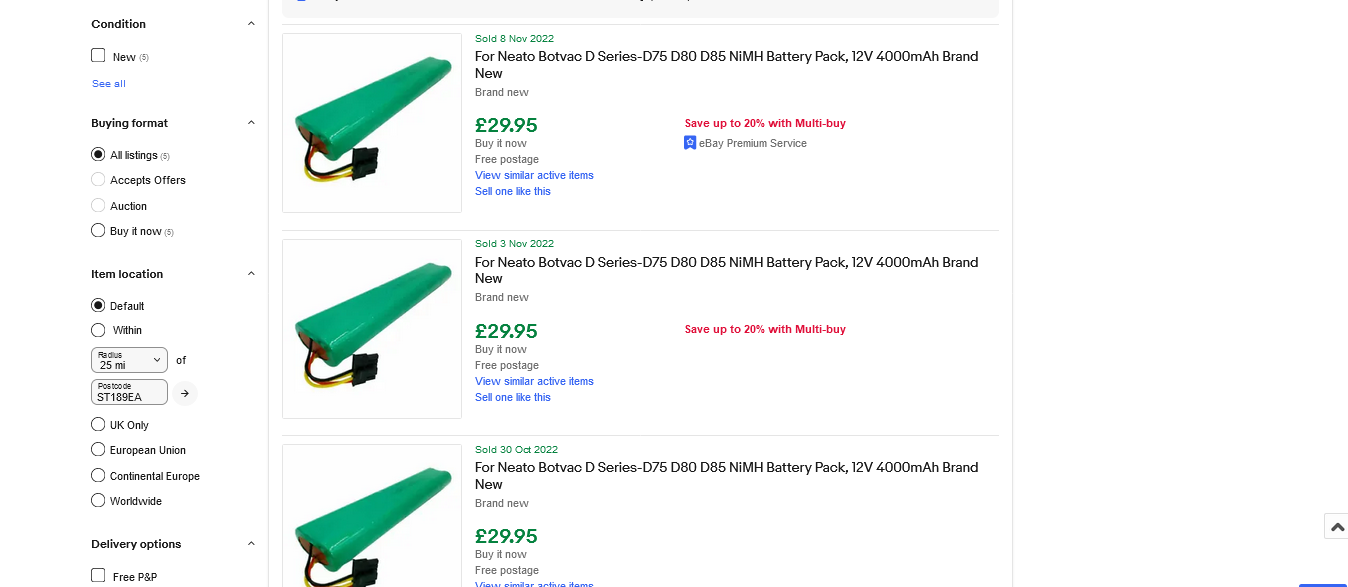
Task: Open the battery thumbnail sold 8 Nov 2022
Action: [372, 123]
